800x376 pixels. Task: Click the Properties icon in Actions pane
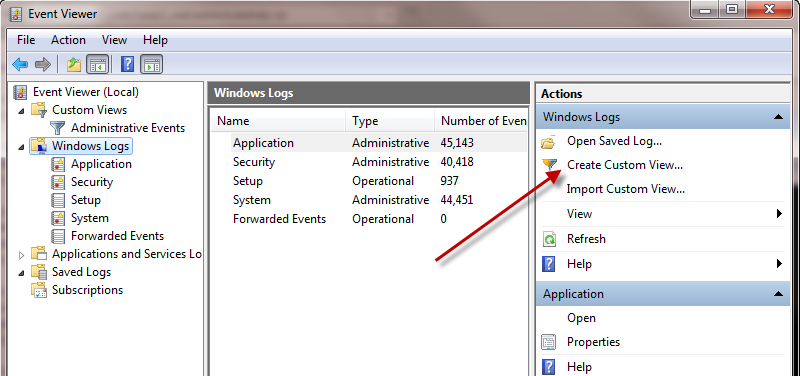pos(548,342)
